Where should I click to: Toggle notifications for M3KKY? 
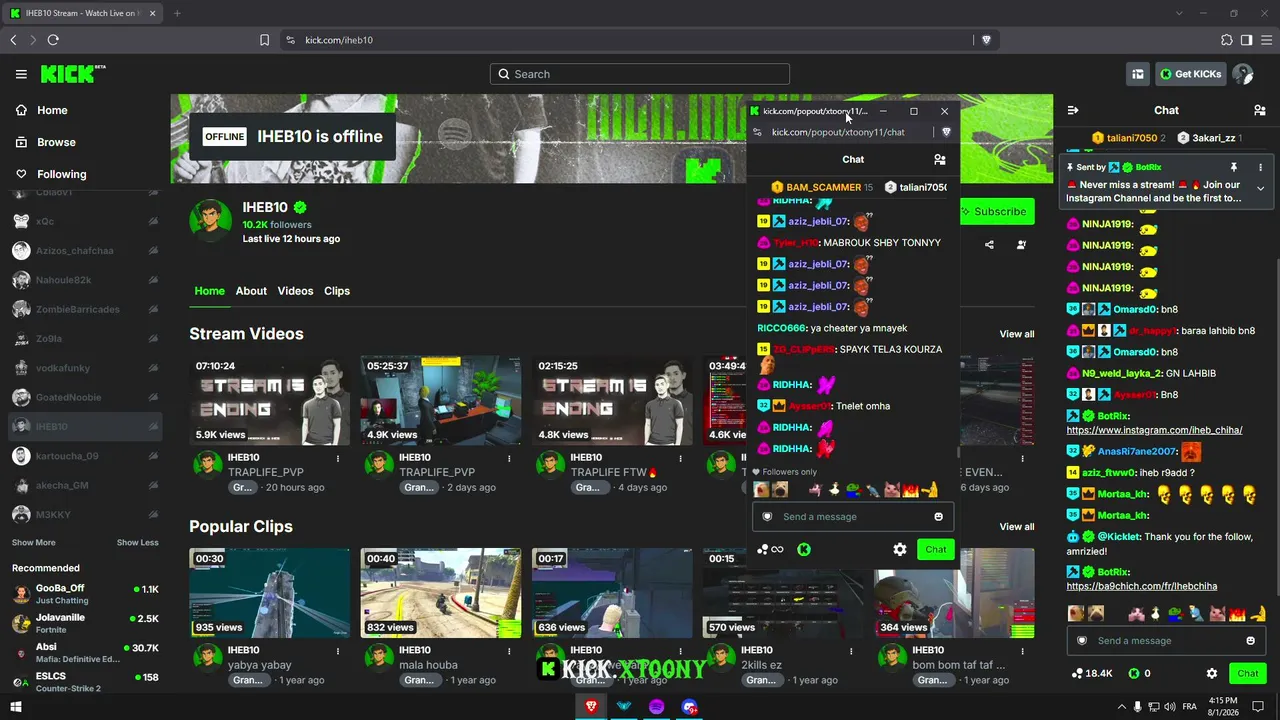pyautogui.click(x=153, y=515)
